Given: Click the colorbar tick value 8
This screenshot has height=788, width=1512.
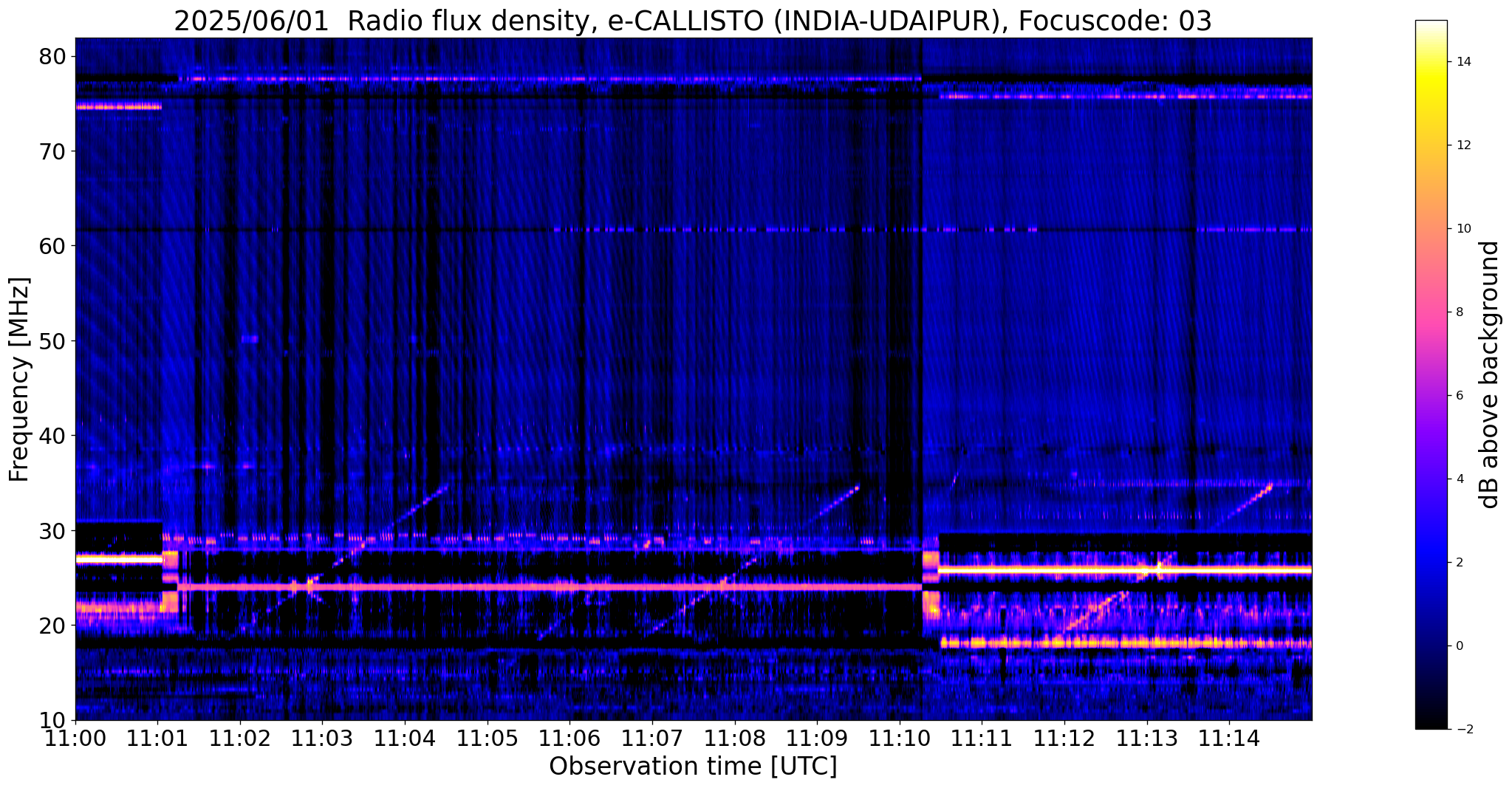Looking at the screenshot, I should click(x=1458, y=312).
